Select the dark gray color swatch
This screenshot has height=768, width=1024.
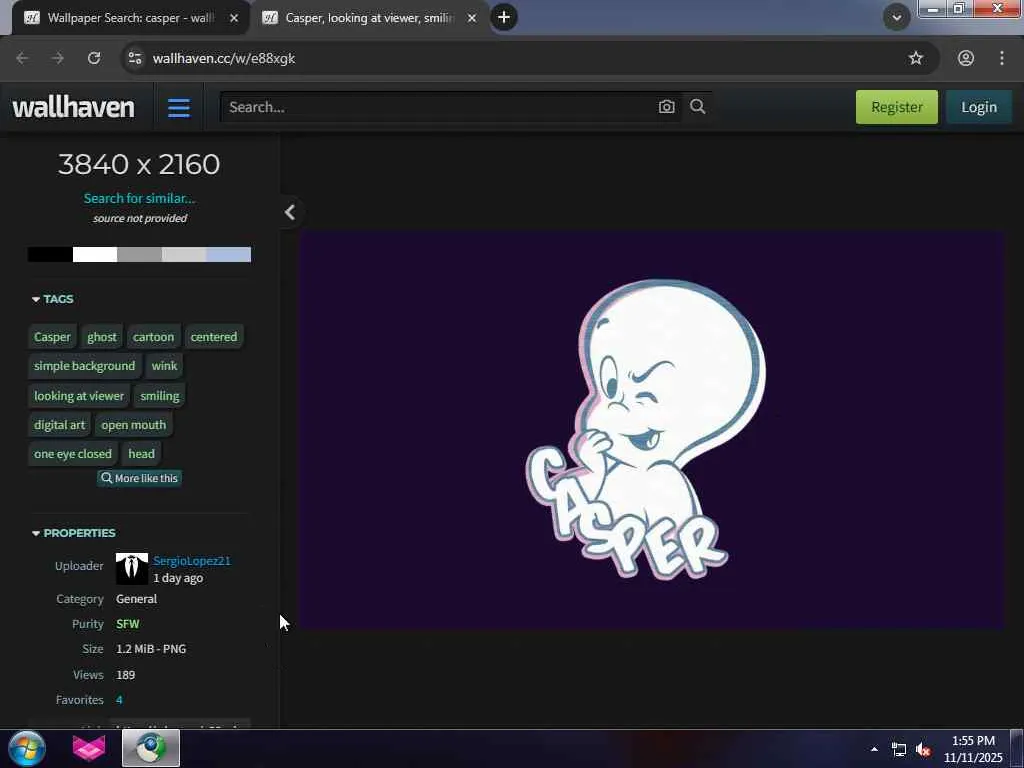point(140,254)
